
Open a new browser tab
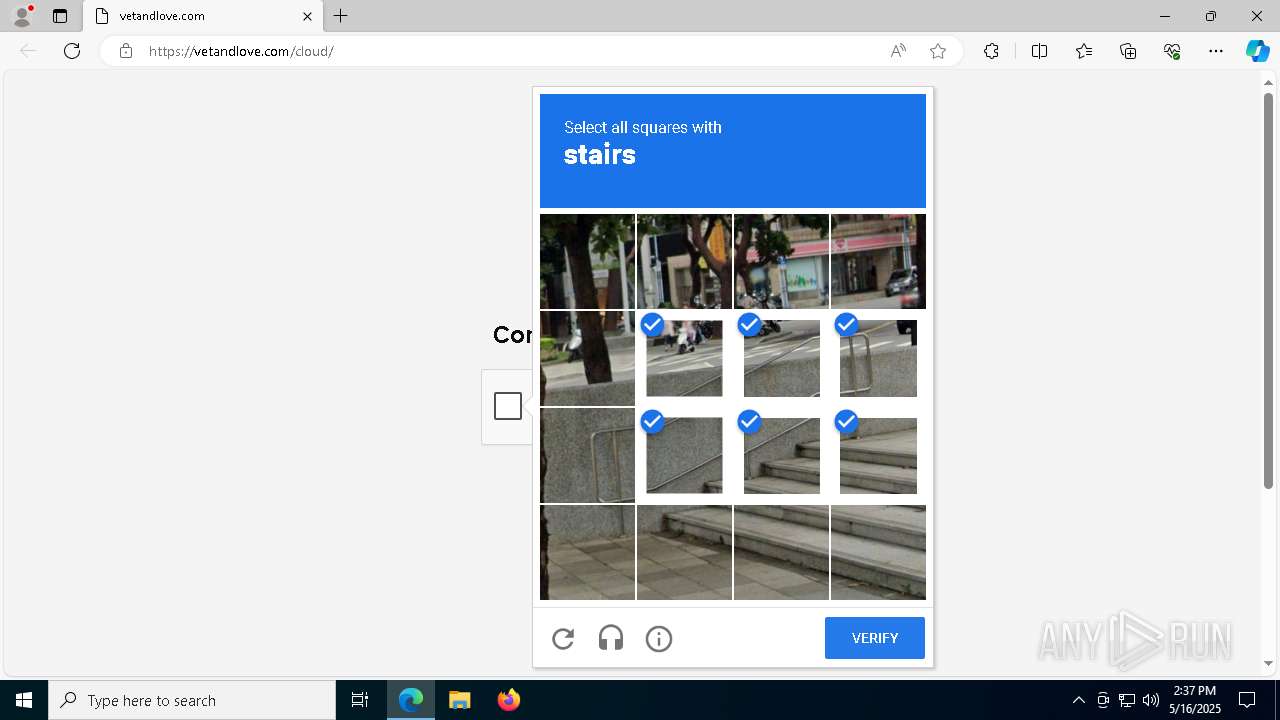341,16
